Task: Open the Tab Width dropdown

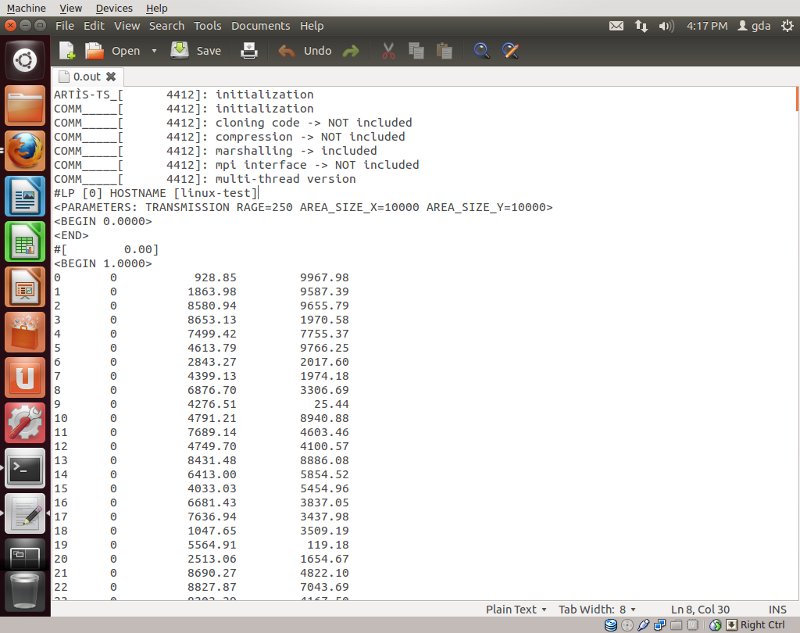Action: (x=598, y=609)
